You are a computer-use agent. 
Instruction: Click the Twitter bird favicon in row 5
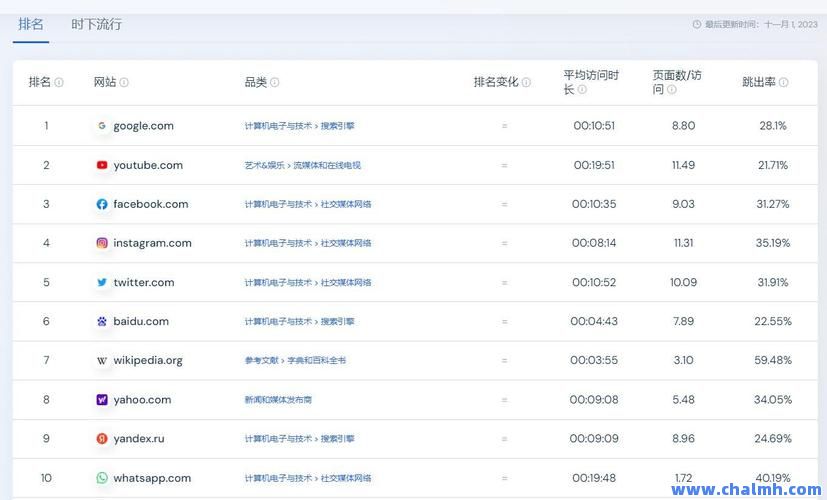(x=102, y=282)
